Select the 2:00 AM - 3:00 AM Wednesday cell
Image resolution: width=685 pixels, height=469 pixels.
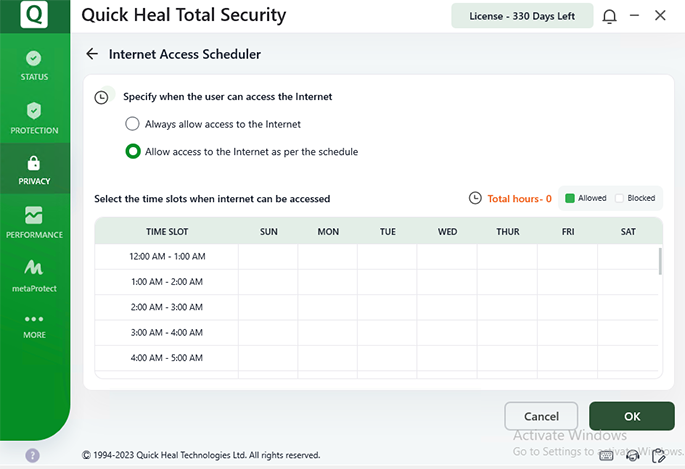(x=447, y=308)
